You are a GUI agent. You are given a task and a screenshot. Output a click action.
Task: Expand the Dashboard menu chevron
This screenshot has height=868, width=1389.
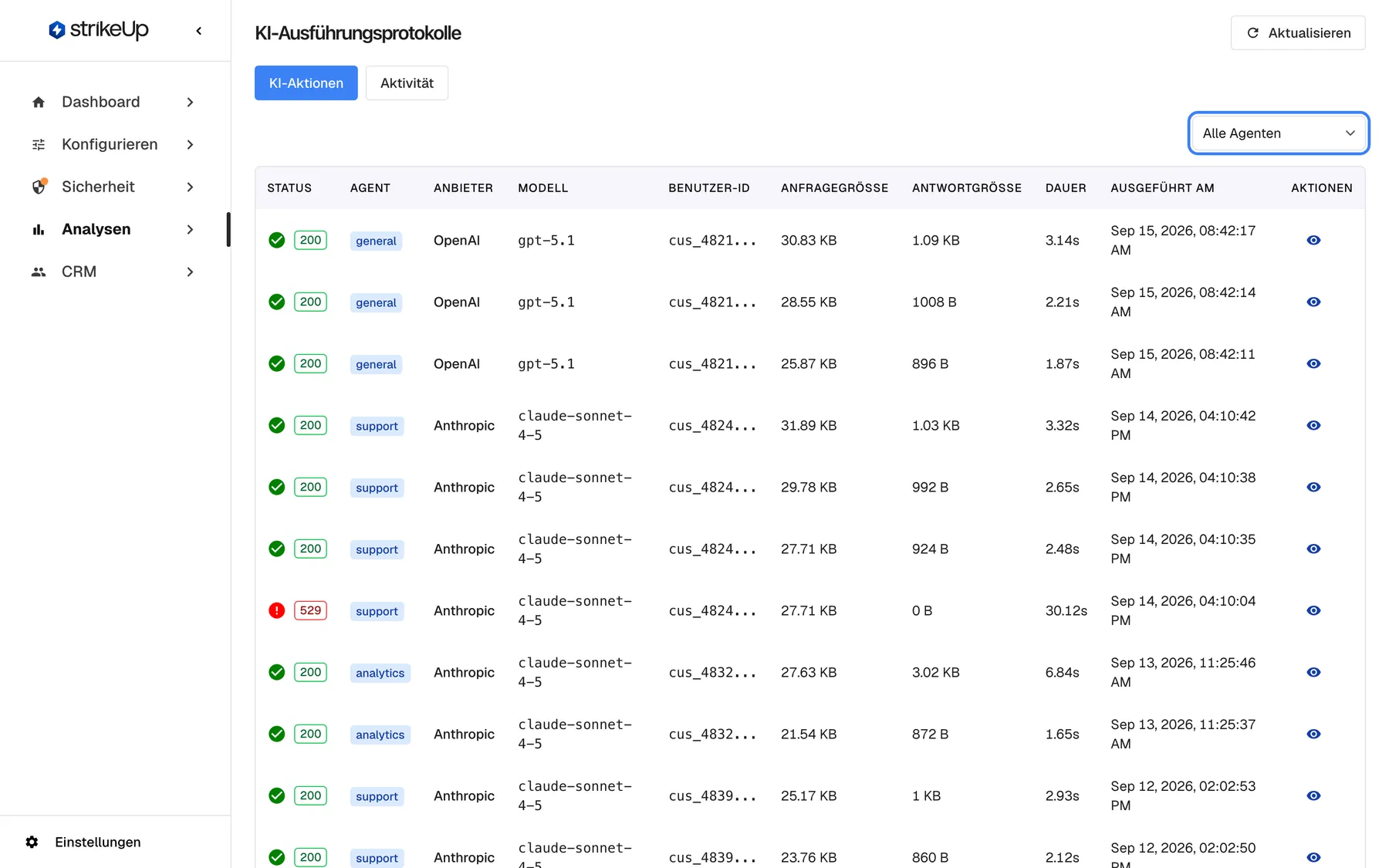point(190,102)
